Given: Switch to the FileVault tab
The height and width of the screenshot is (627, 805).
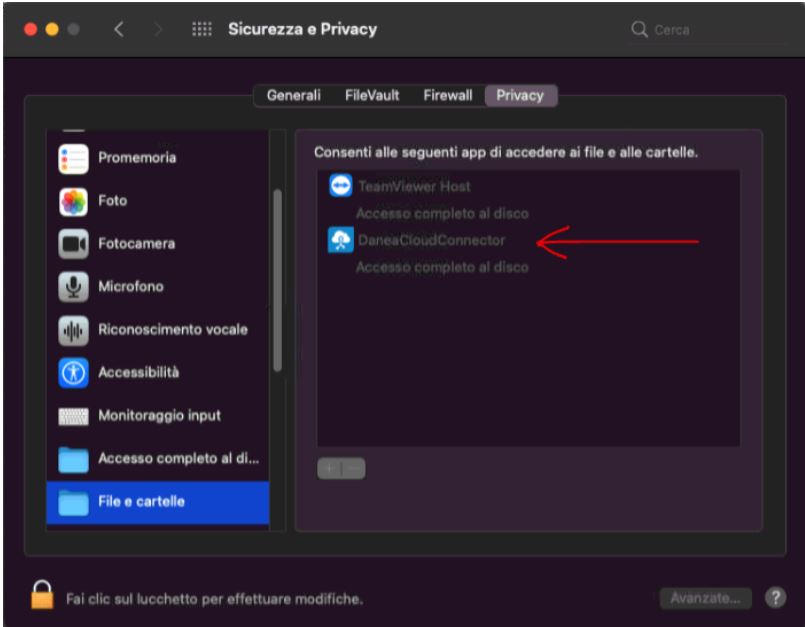Looking at the screenshot, I should 372,96.
